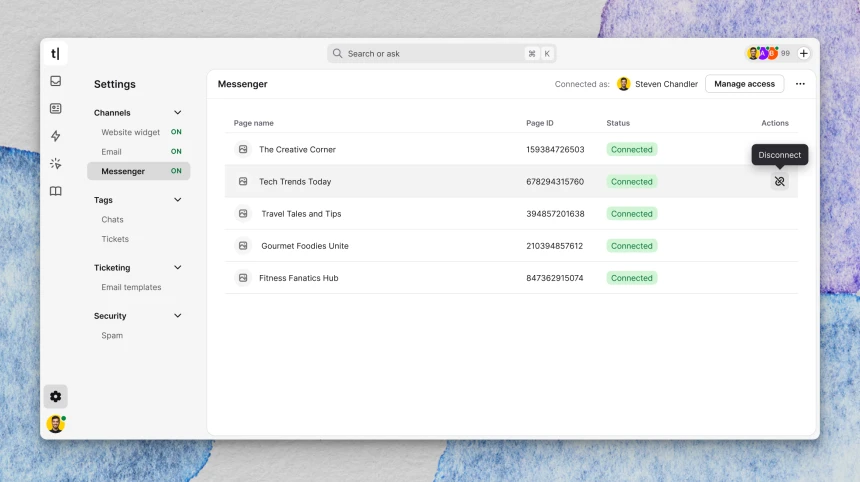Click page ID 394857201638
This screenshot has height=482, width=860.
(x=555, y=214)
